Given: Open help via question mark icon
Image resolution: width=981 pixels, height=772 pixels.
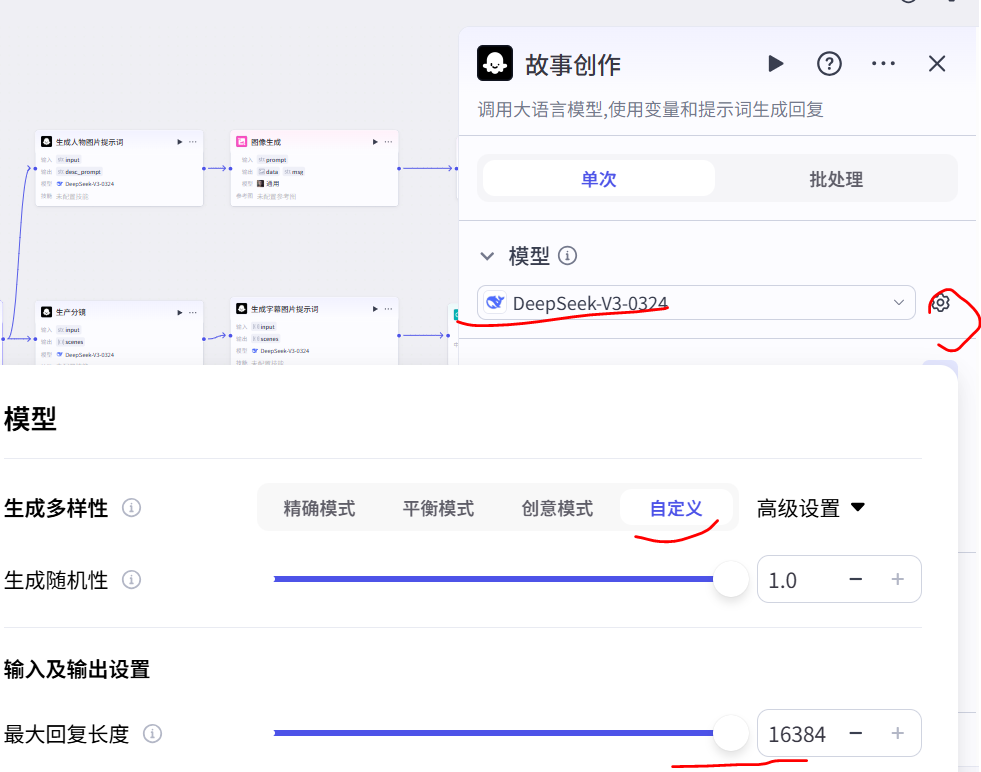Looking at the screenshot, I should tap(829, 63).
